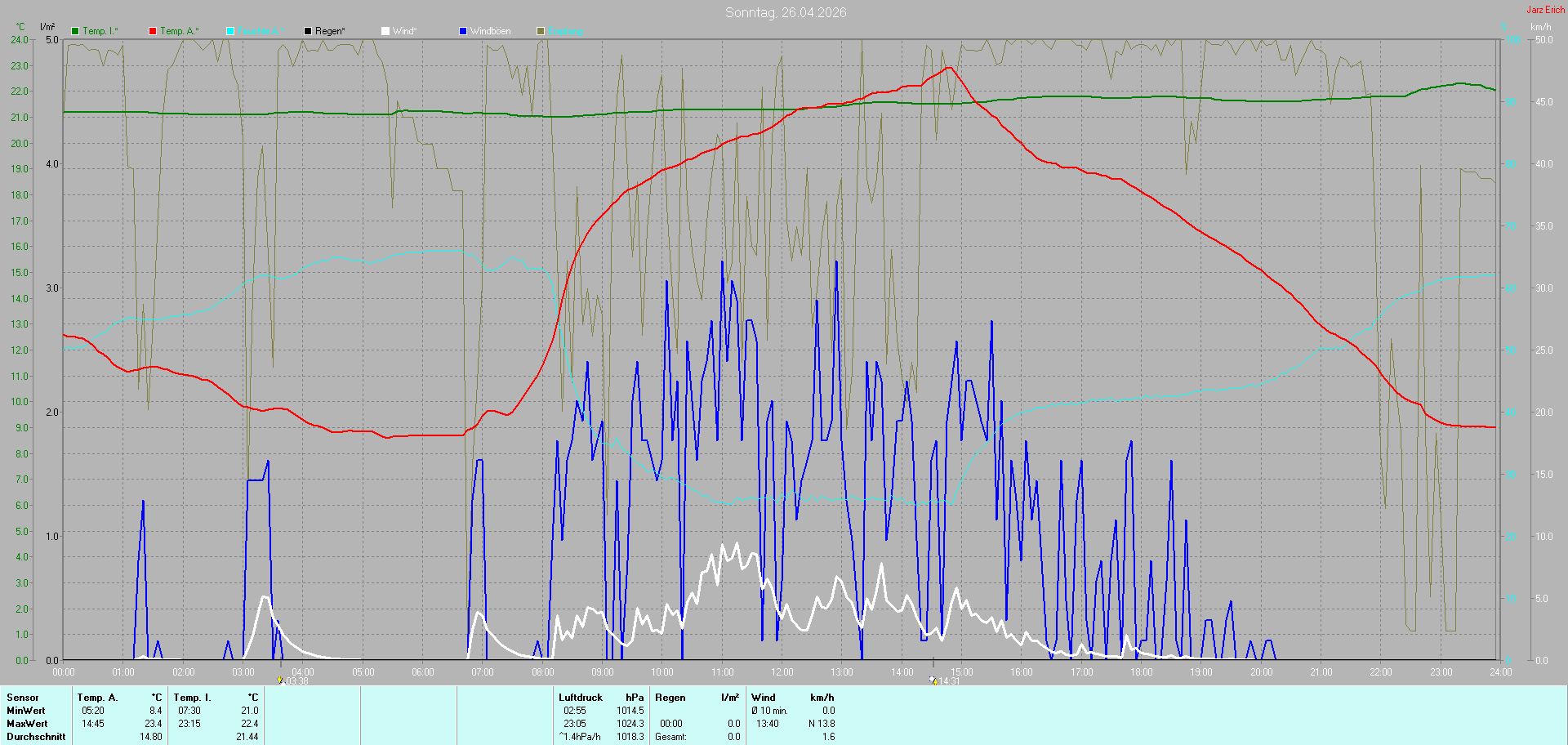Click the l/m² axis unit label at top left

click(47, 27)
